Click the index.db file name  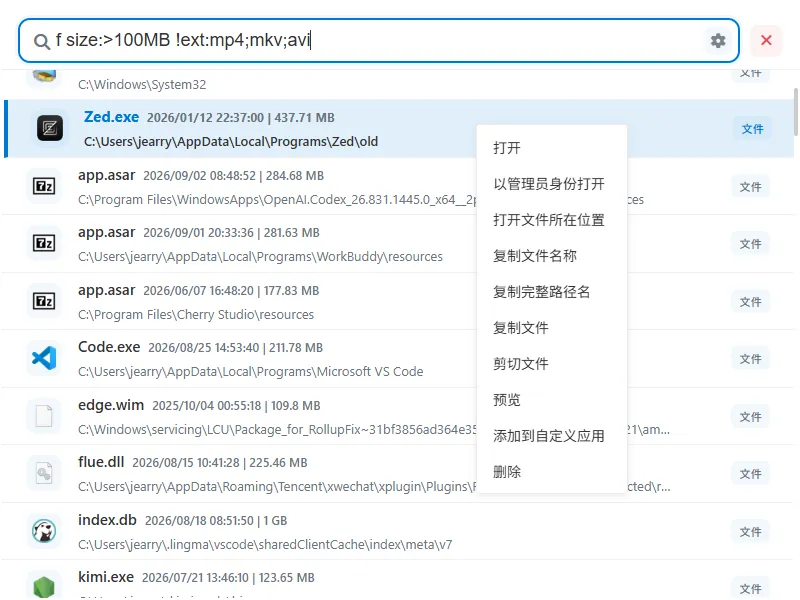click(107, 520)
